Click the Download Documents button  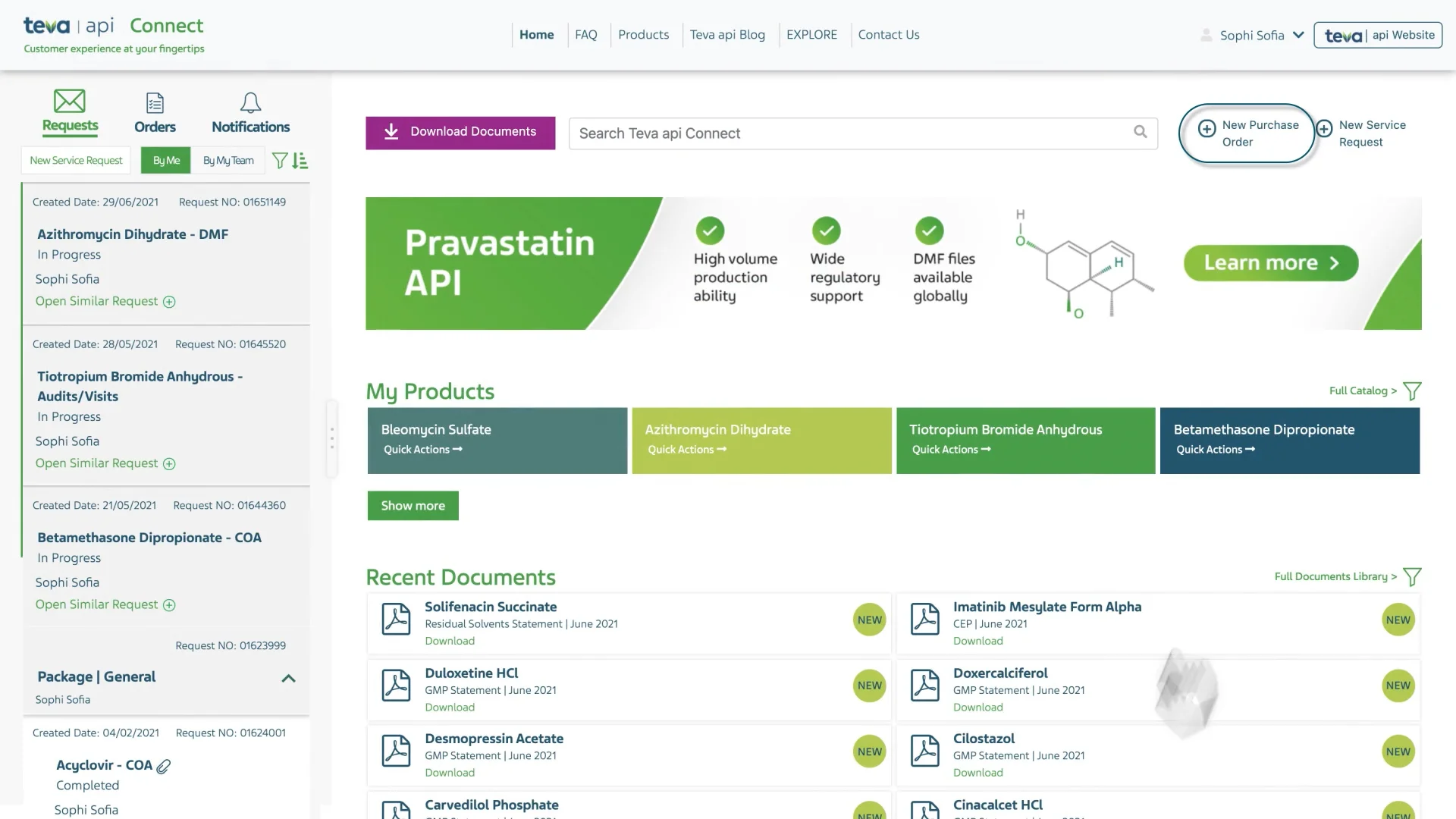coord(460,132)
